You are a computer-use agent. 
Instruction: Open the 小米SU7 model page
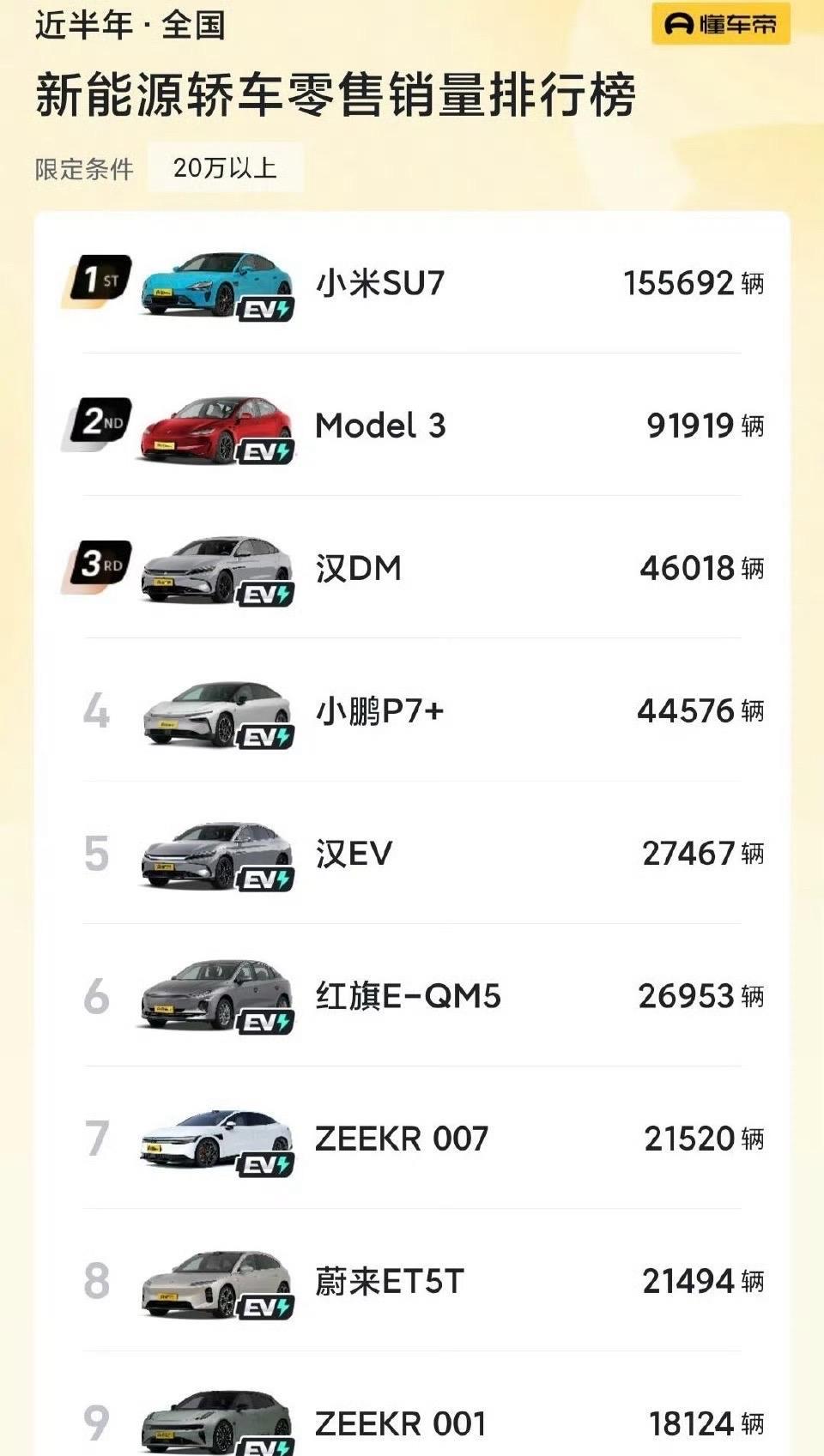(x=380, y=283)
